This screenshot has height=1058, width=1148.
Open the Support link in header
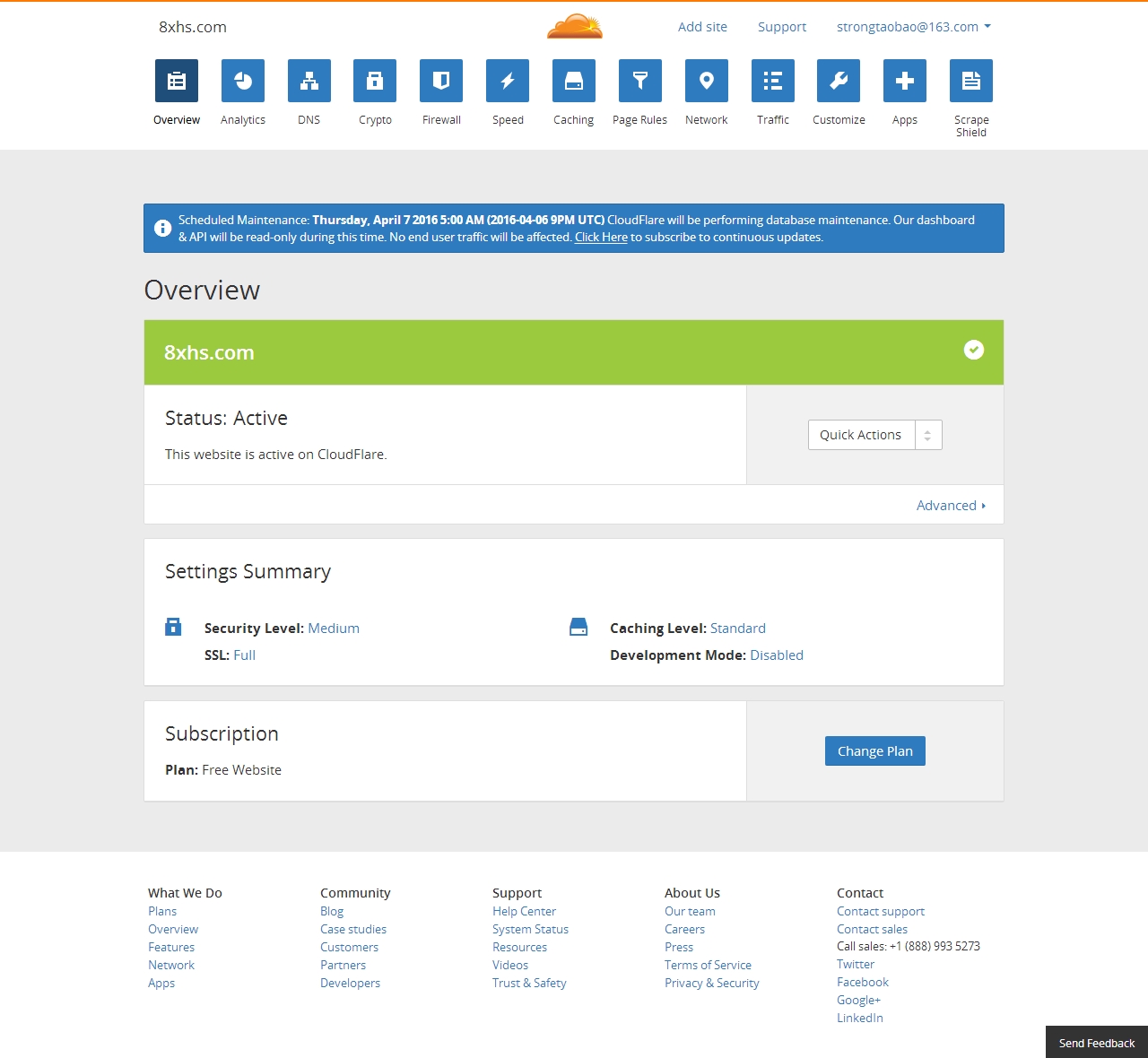coord(782,27)
